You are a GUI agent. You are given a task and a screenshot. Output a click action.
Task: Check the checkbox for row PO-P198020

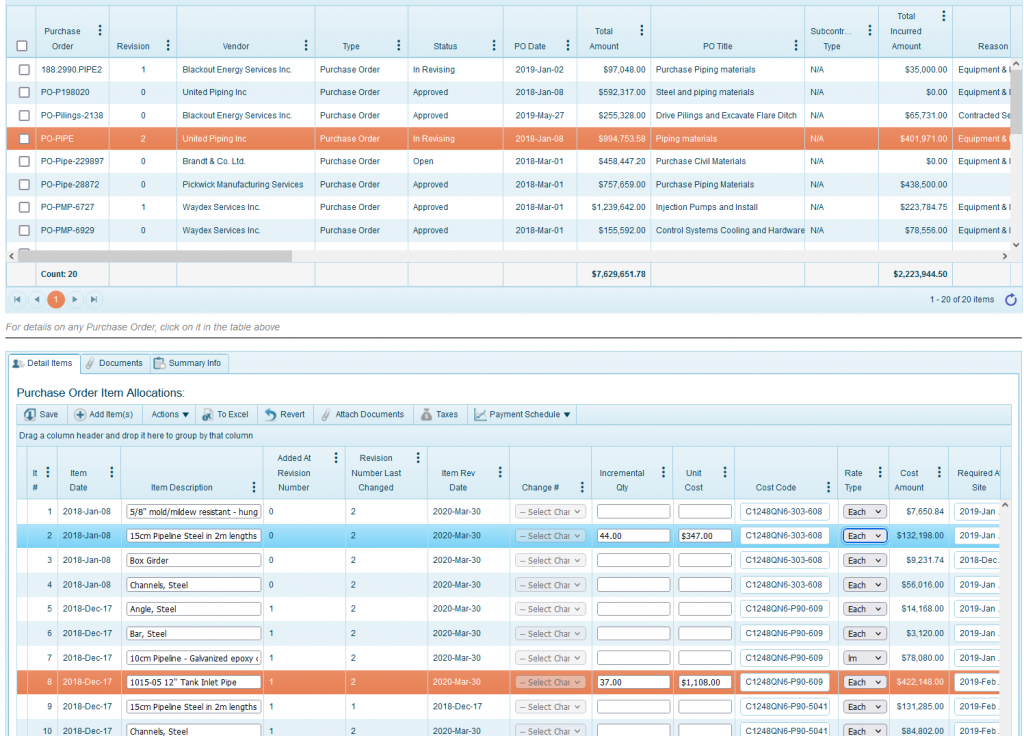[22, 92]
